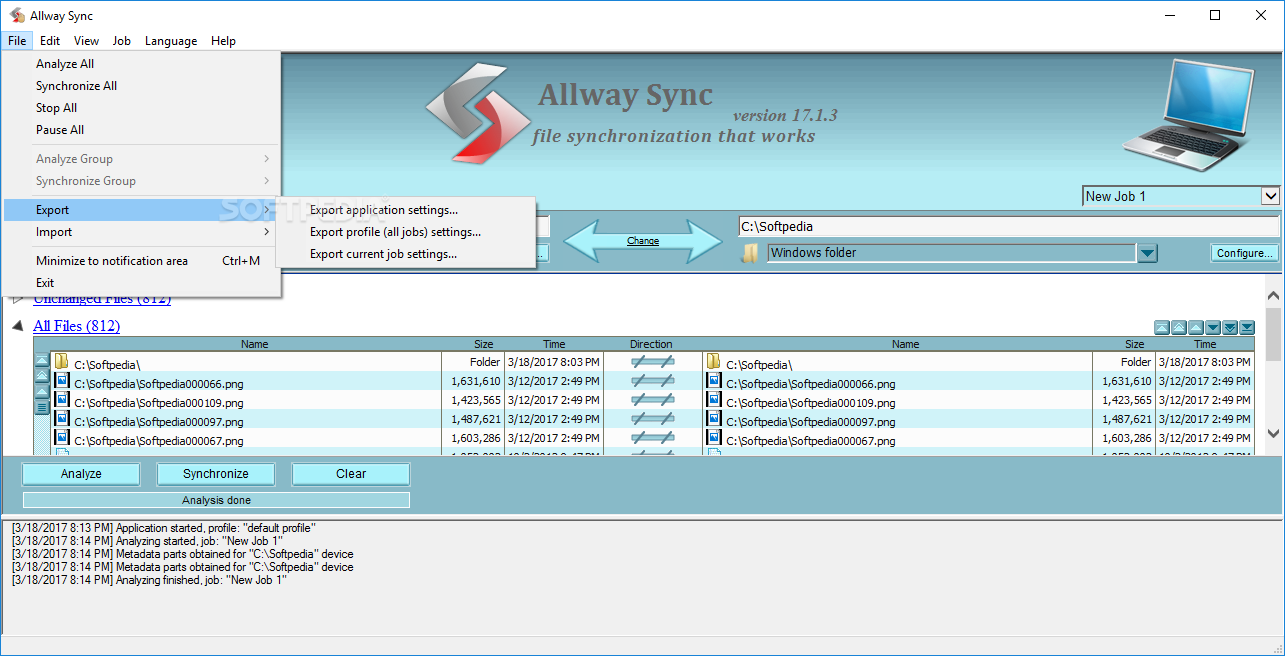Click the file list scrollbar up arrow

pos(1273,297)
